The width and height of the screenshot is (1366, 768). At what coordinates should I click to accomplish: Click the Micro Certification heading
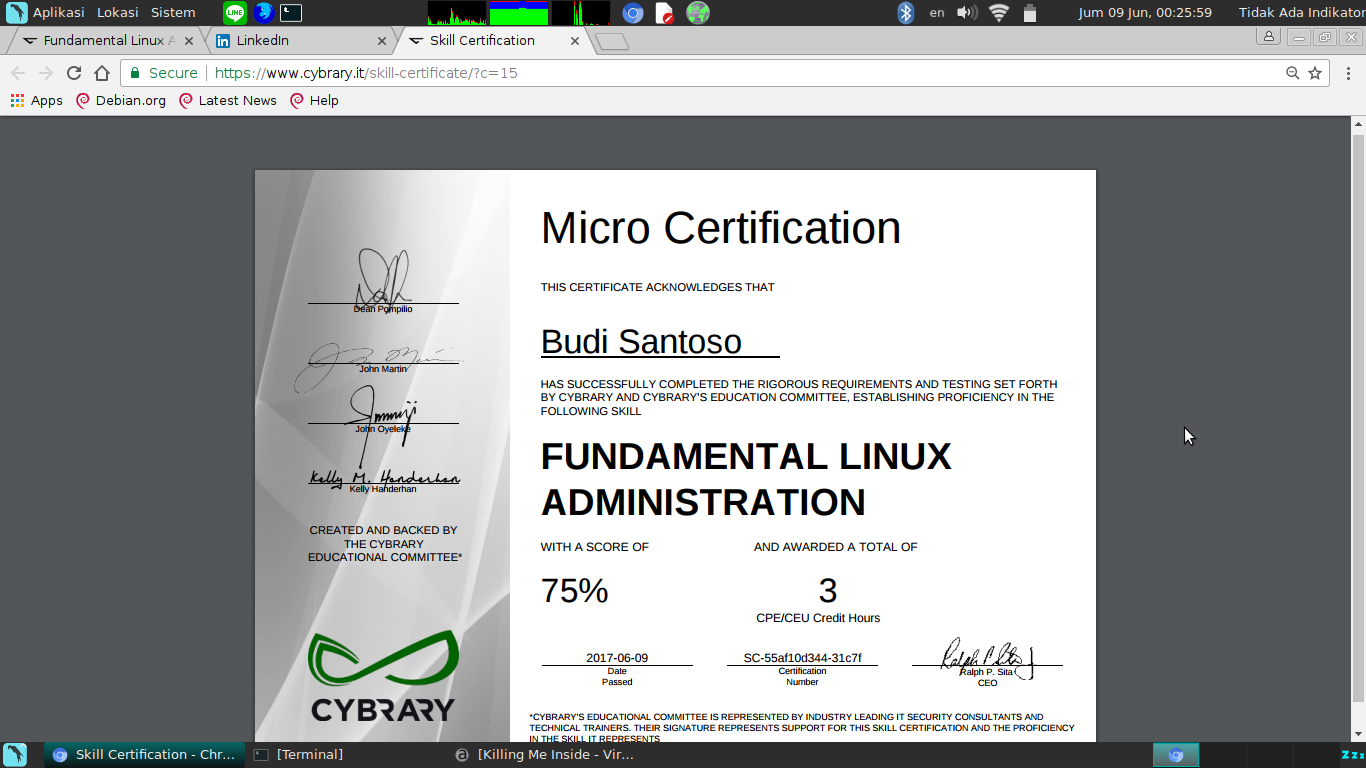721,228
